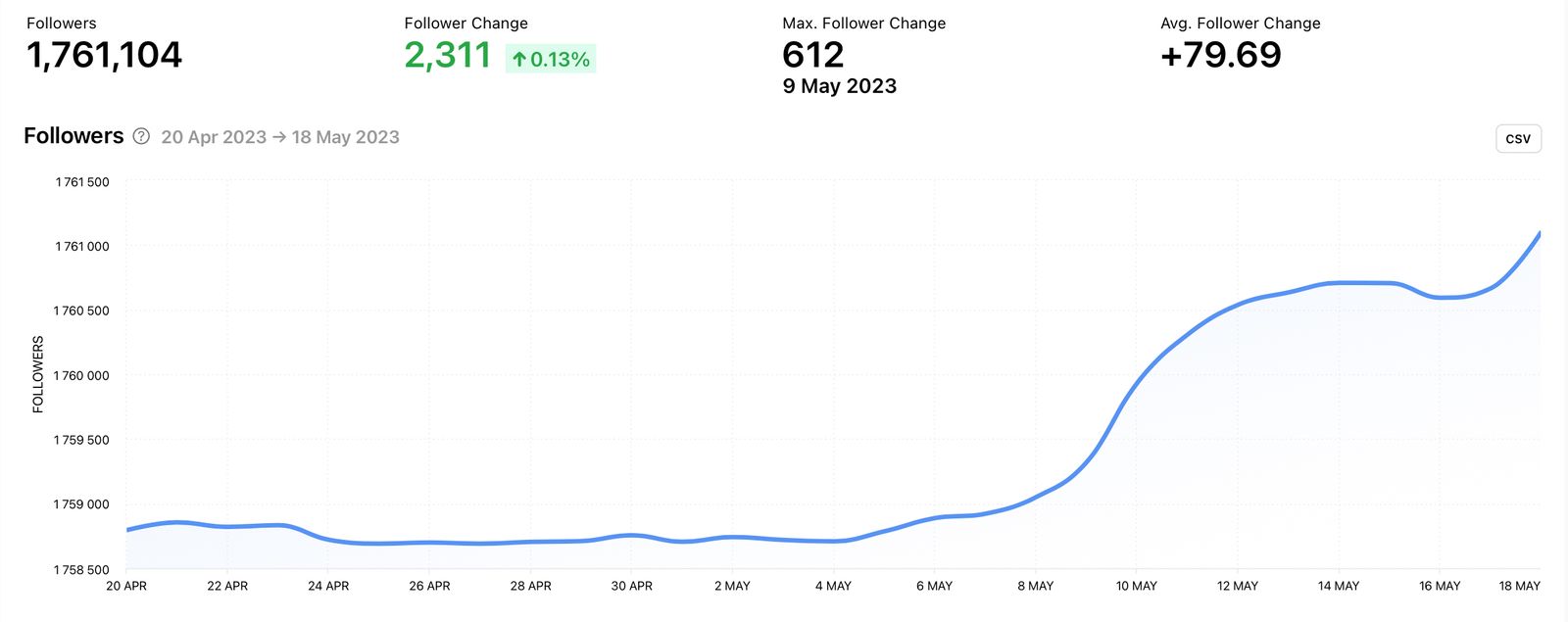The image size is (1568, 622).
Task: Click the chart peak near 18 May
Action: tap(1539, 234)
